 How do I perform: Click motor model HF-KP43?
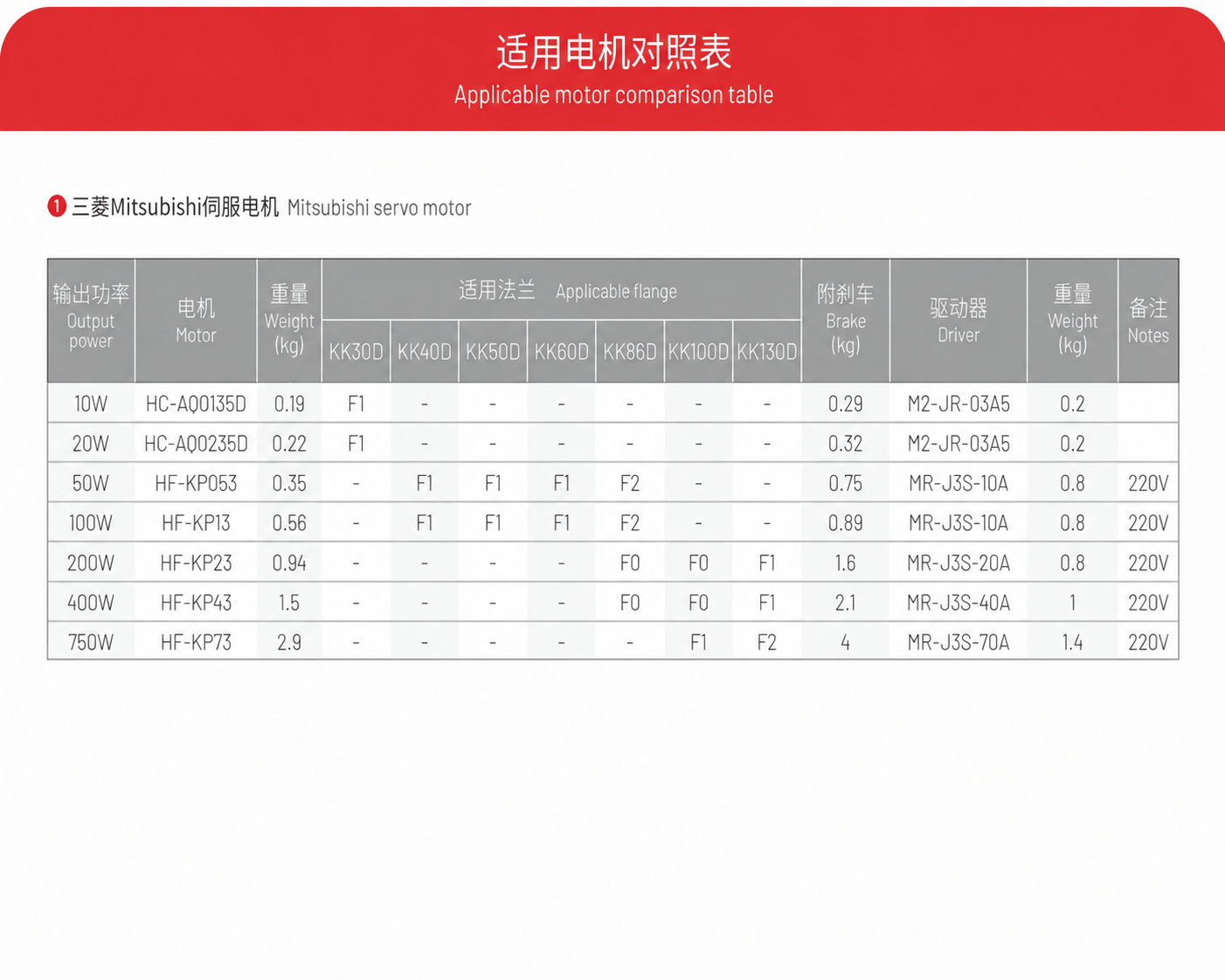coord(196,603)
